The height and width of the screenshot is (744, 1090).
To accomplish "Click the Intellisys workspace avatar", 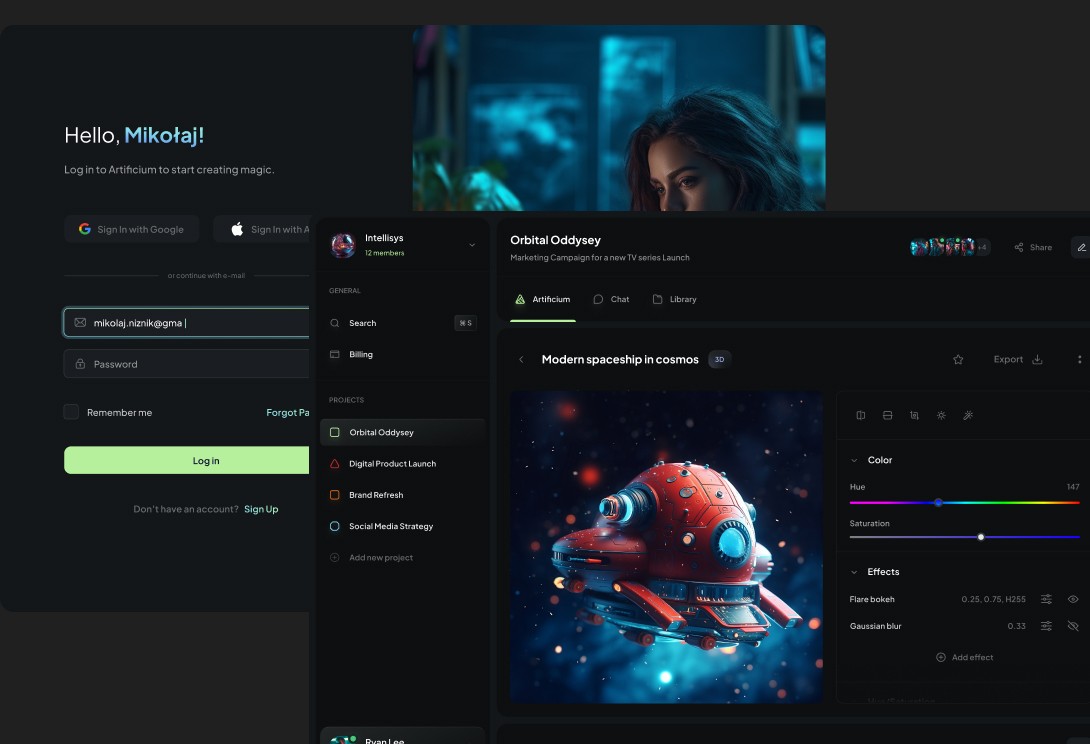I will tap(343, 245).
